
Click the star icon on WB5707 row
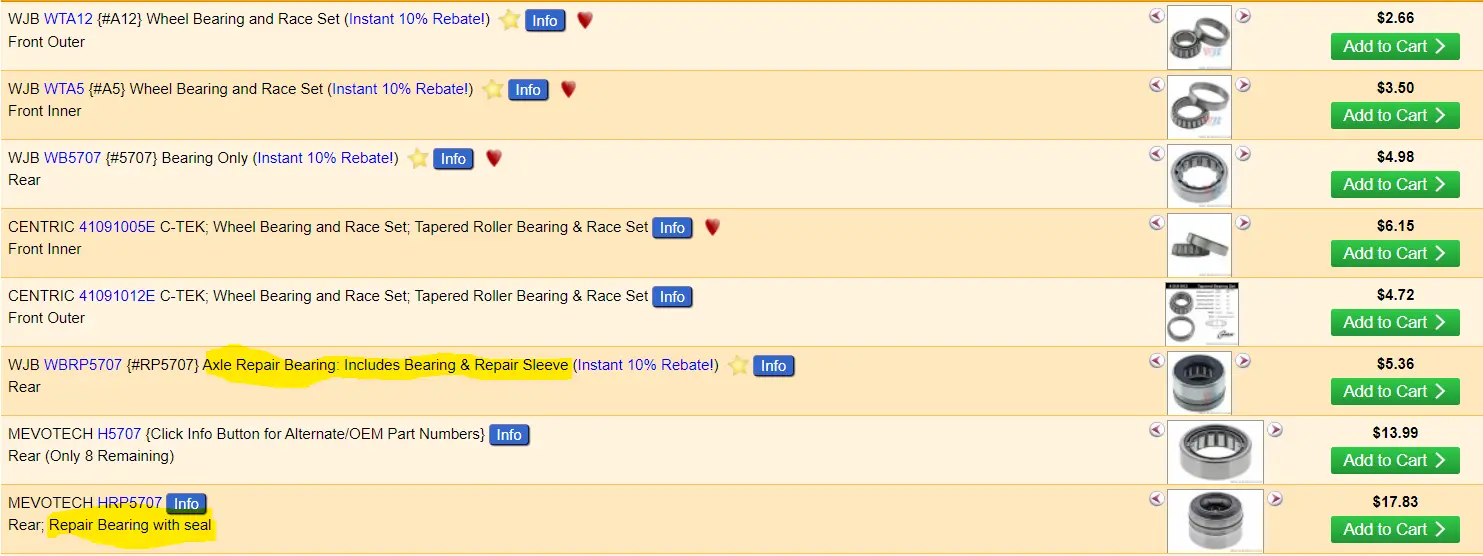[419, 158]
